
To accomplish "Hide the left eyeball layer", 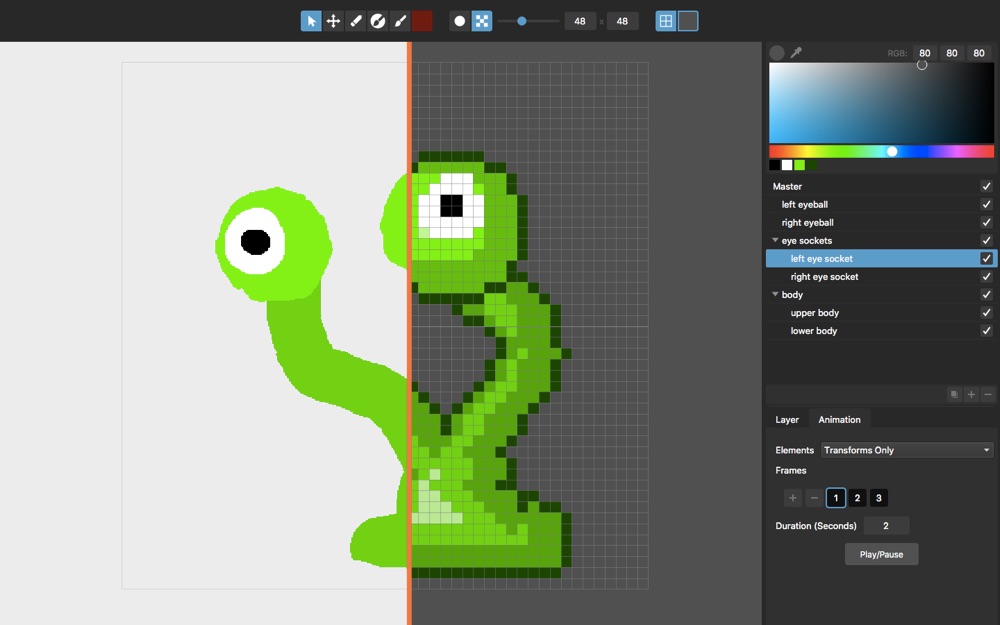I will click(x=986, y=205).
